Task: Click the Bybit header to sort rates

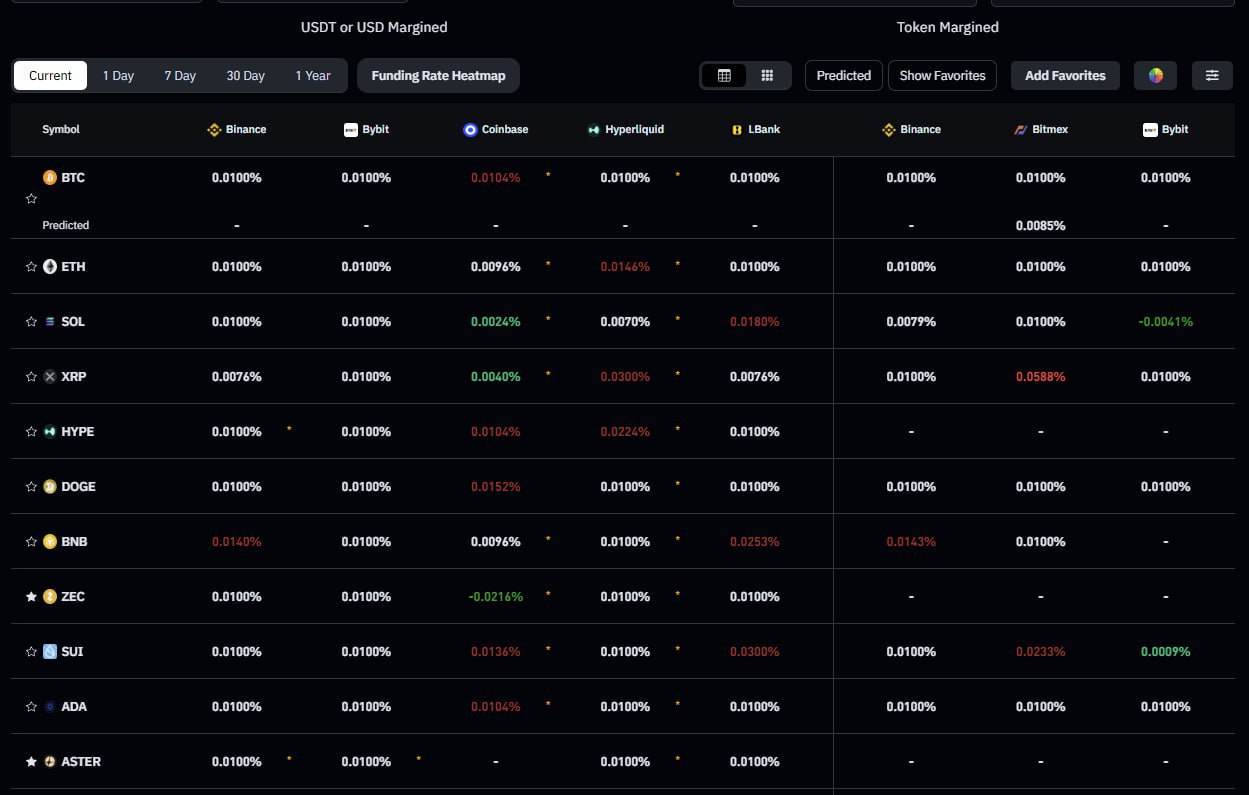Action: click(x=366, y=129)
